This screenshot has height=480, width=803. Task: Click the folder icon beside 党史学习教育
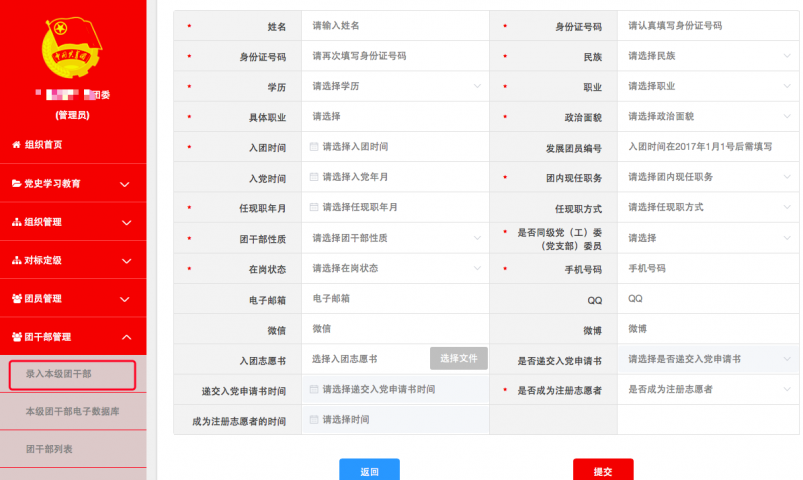(x=16, y=184)
